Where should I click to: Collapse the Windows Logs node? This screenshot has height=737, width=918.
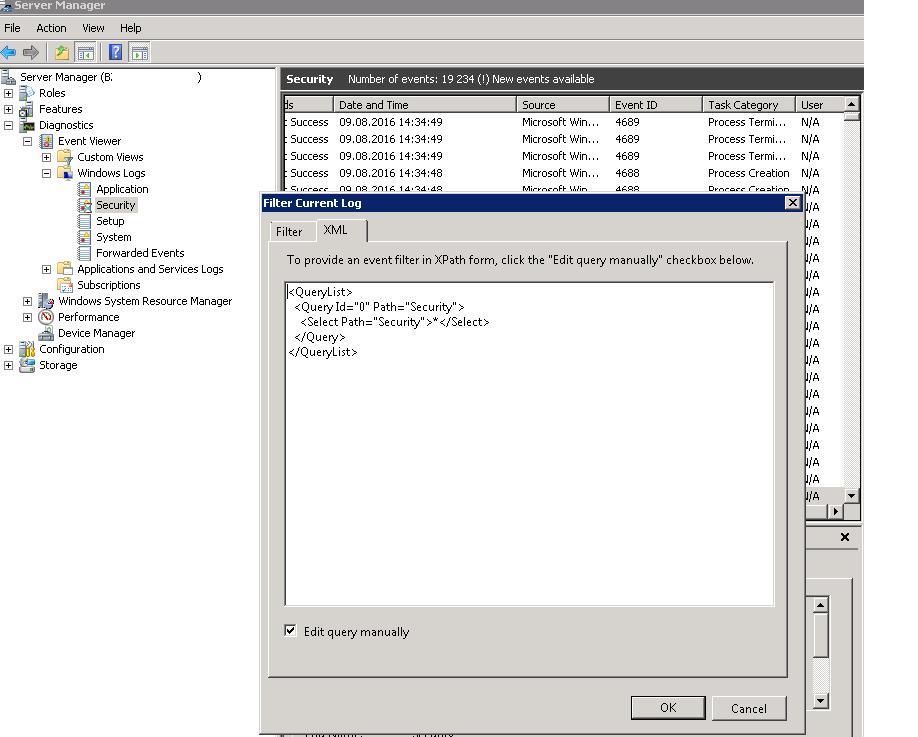click(46, 173)
